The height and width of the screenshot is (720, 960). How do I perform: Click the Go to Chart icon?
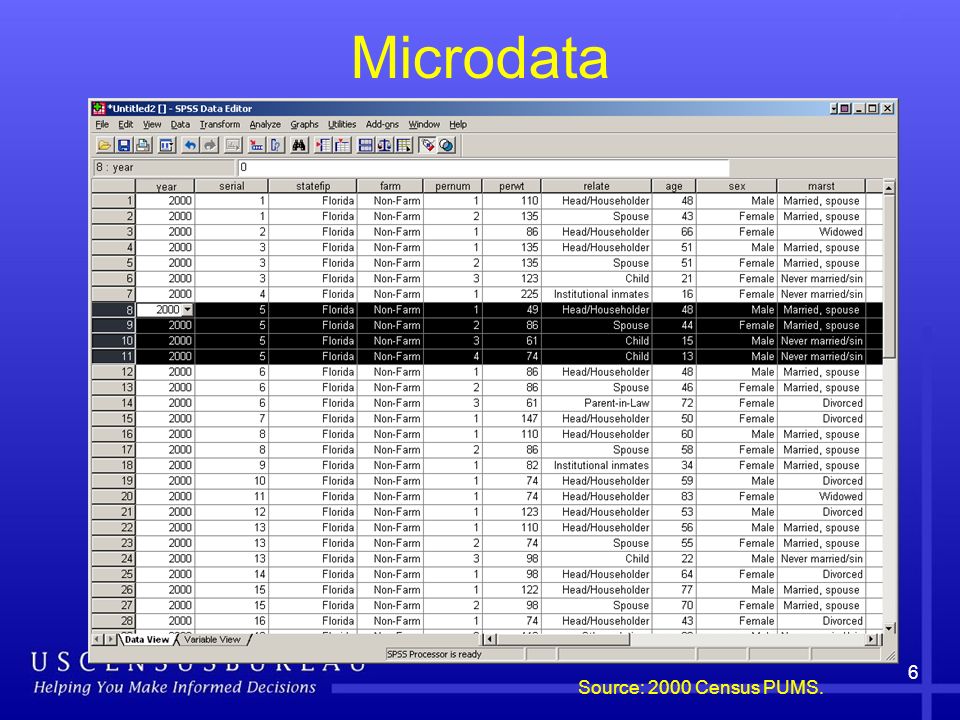(233, 145)
